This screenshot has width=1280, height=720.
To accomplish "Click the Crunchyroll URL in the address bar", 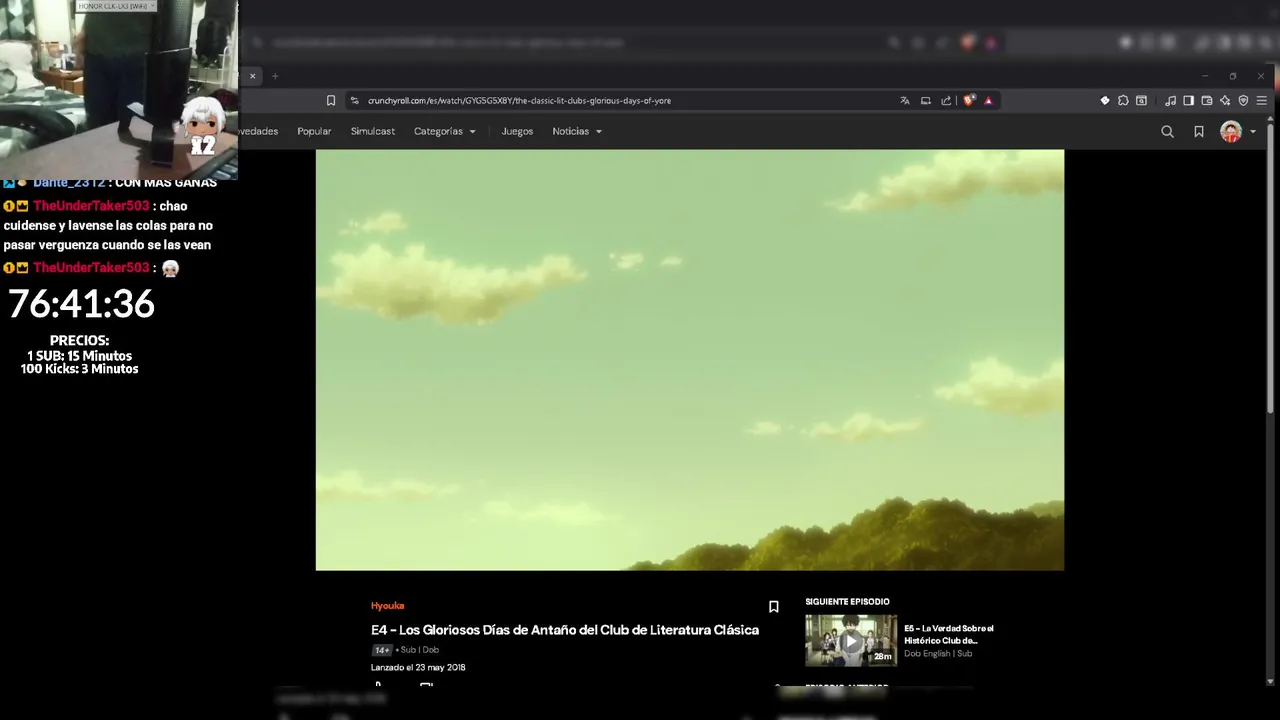I will pos(519,100).
